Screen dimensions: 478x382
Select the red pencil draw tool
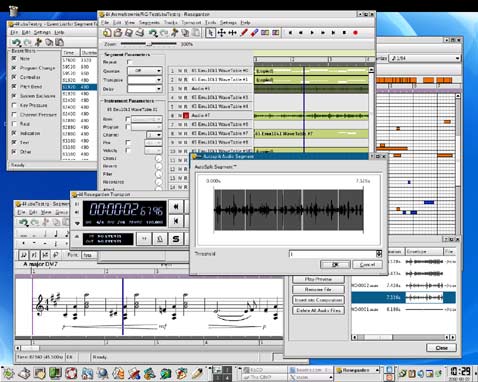(x=244, y=33)
